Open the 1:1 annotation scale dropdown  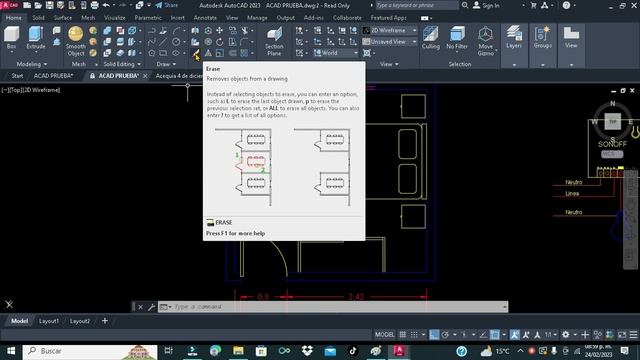(550, 335)
